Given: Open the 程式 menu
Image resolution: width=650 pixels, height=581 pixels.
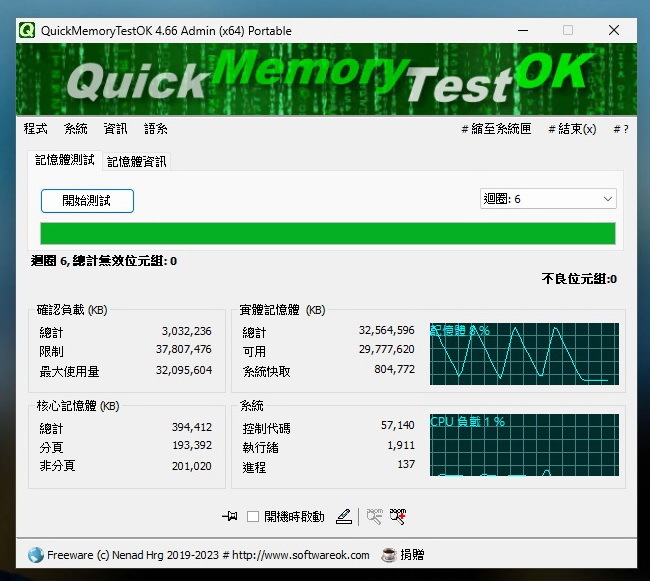Looking at the screenshot, I should (35, 129).
